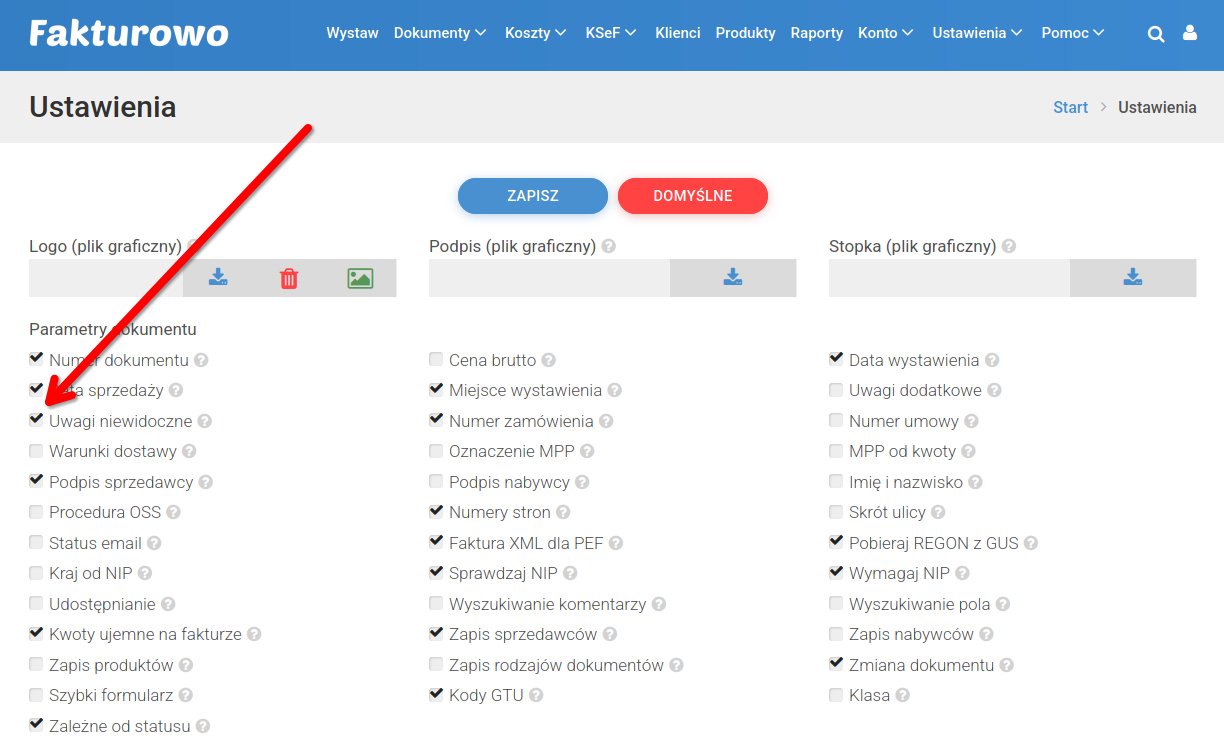Open the KSeF dropdown menu
The image size is (1224, 752).
tap(610, 33)
